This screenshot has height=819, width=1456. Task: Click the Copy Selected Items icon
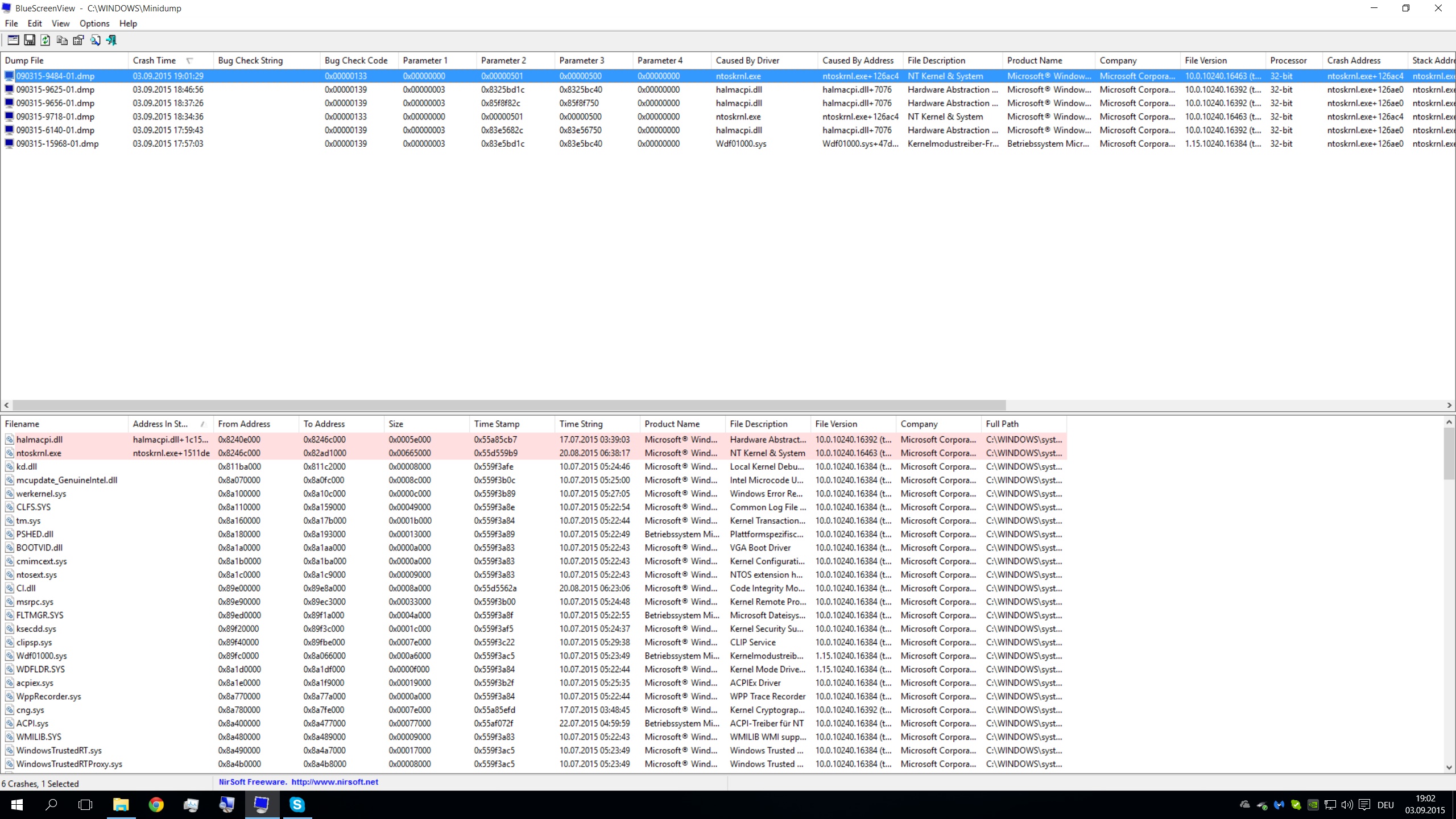tap(62, 40)
